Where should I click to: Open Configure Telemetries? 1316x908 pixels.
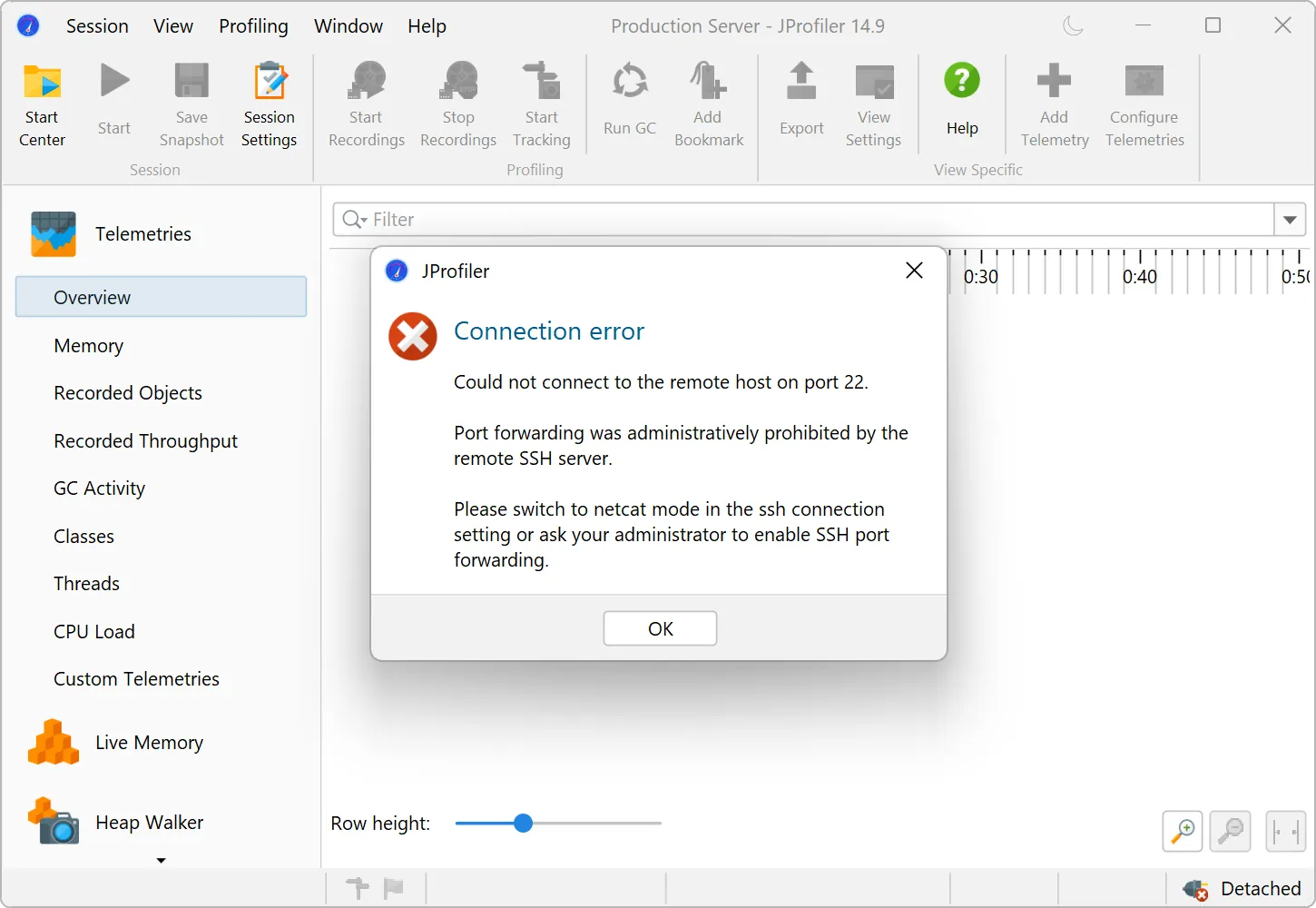[1144, 104]
